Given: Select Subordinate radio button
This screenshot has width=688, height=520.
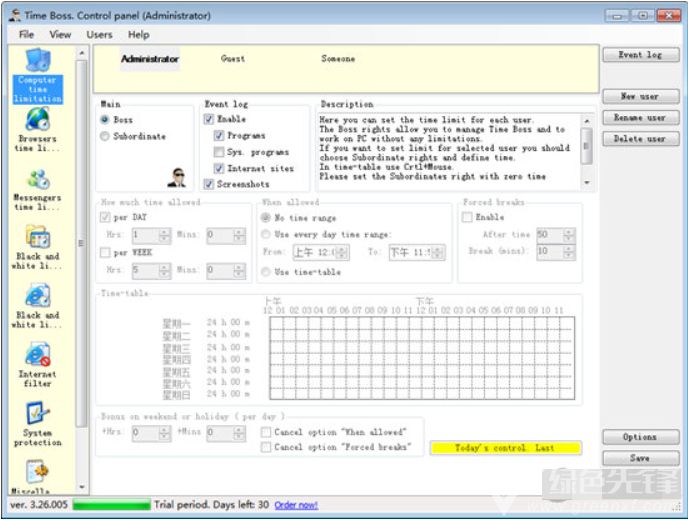Looking at the screenshot, I should tap(105, 136).
